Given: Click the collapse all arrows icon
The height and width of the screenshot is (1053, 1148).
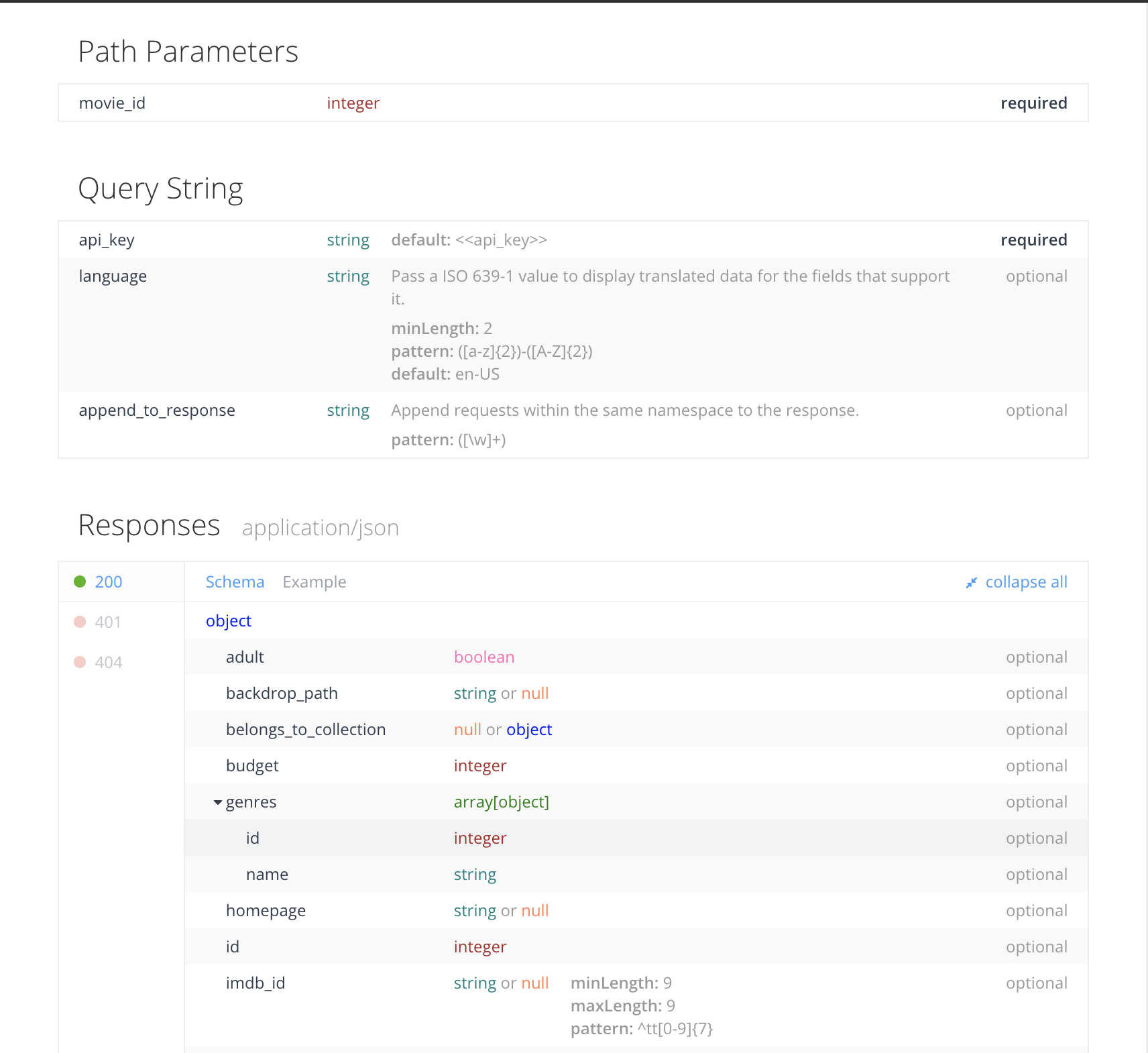Looking at the screenshot, I should (x=971, y=583).
